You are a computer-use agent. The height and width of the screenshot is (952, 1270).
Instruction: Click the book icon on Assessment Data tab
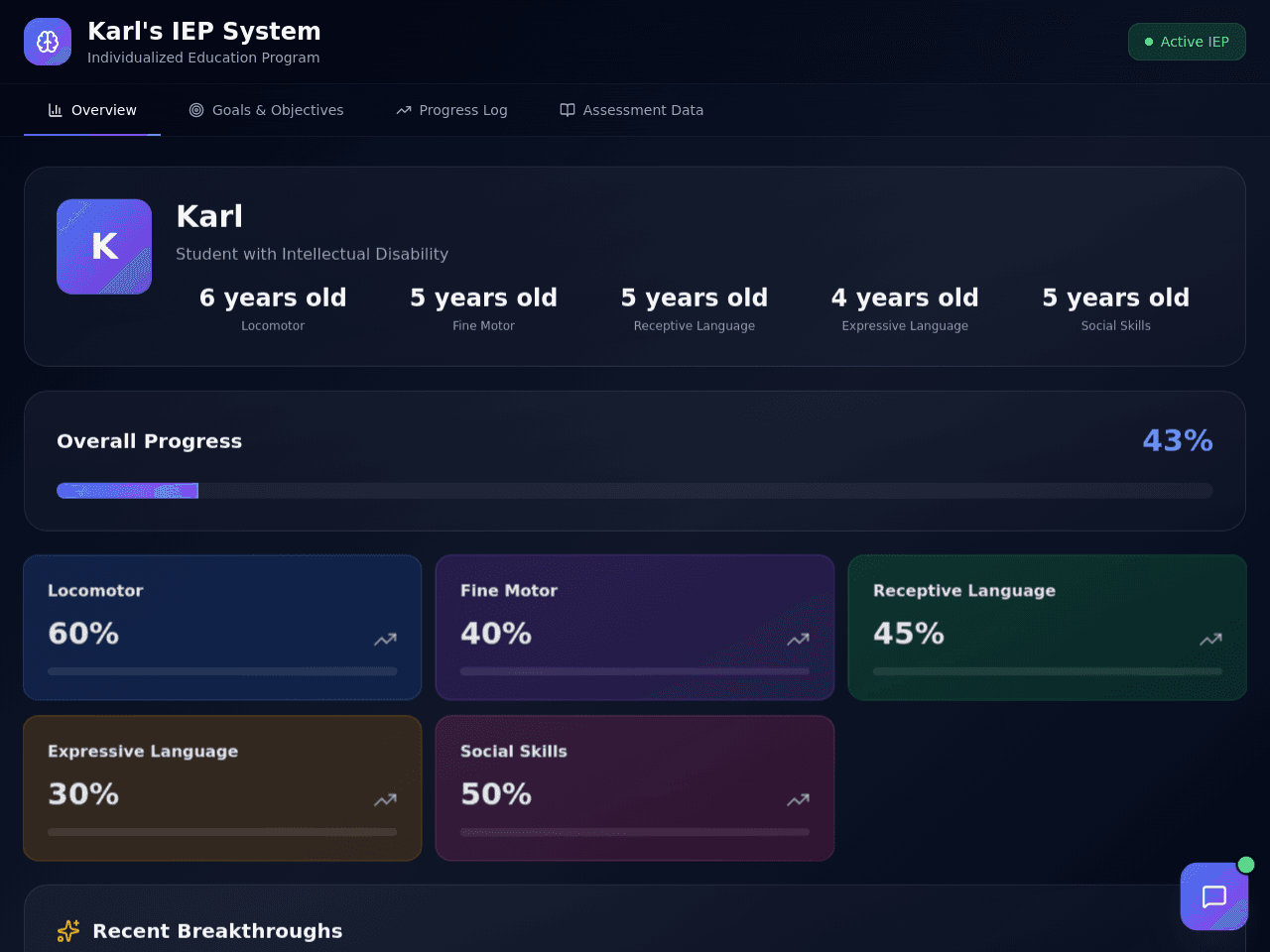[568, 110]
